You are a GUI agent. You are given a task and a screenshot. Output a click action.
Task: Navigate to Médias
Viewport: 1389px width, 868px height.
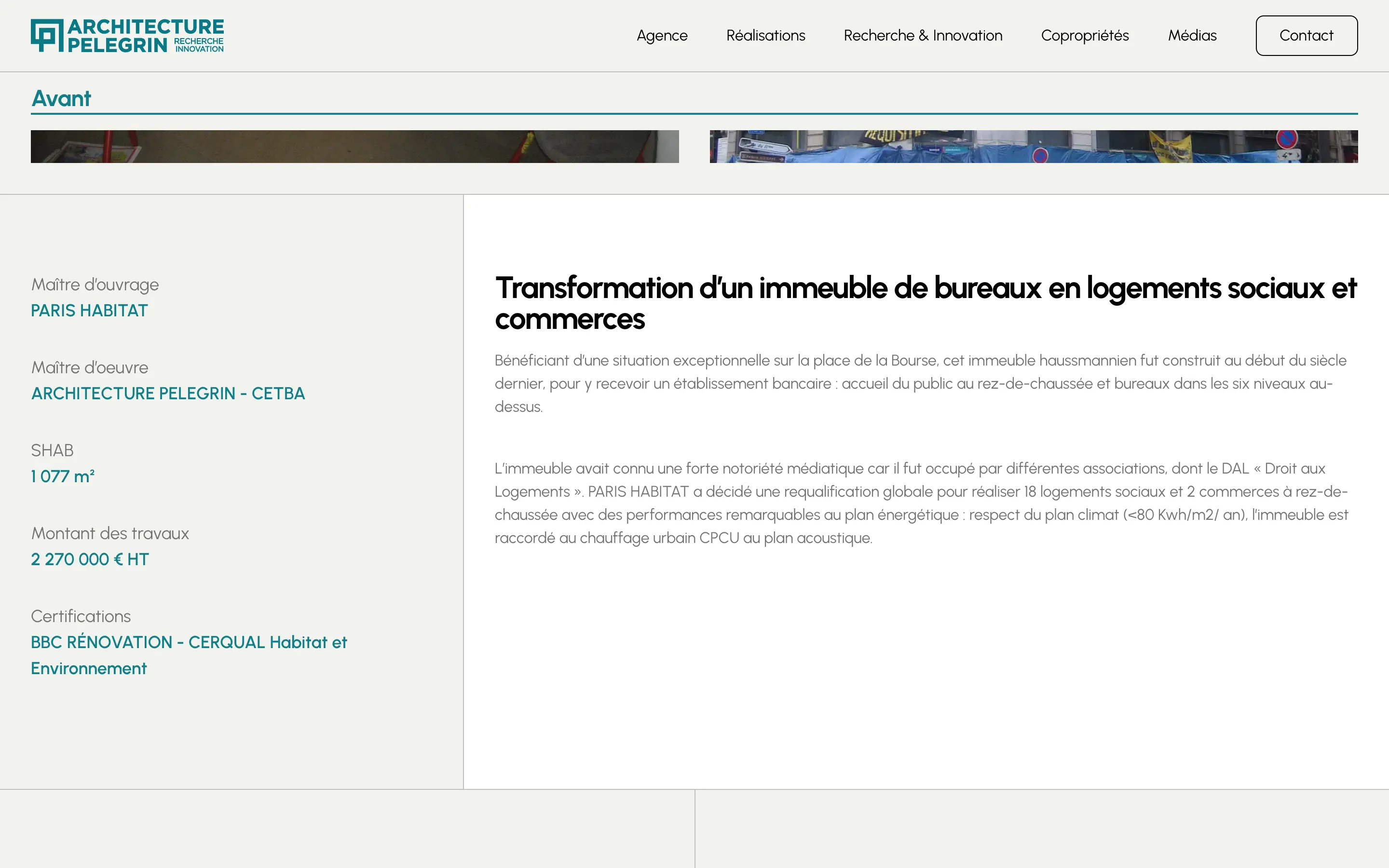pos(1192,36)
